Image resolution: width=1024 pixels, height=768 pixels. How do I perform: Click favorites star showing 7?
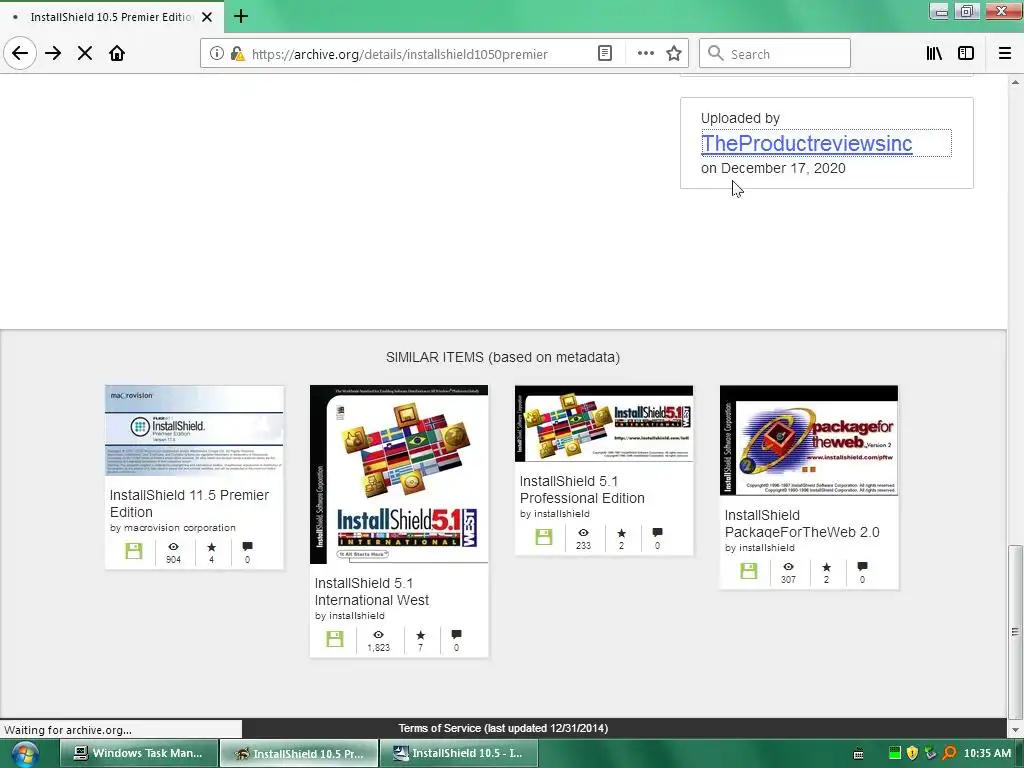[x=421, y=635]
